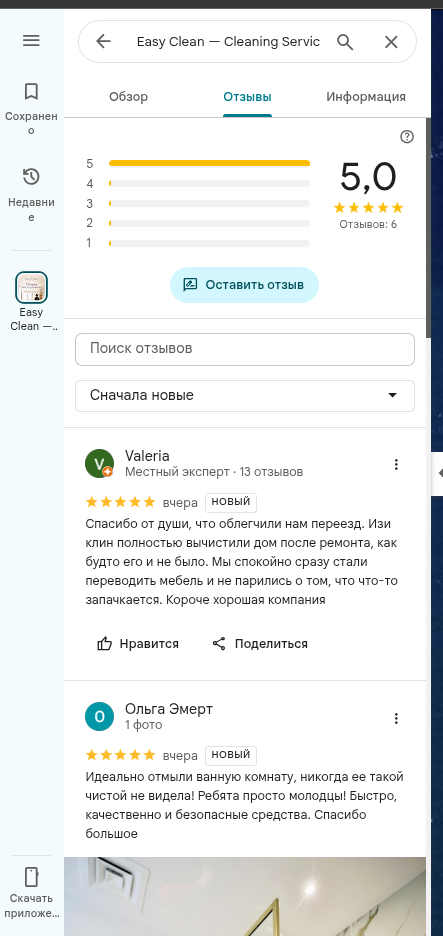Click НОВЫЙ badge on Ольга's review

pos(231,756)
